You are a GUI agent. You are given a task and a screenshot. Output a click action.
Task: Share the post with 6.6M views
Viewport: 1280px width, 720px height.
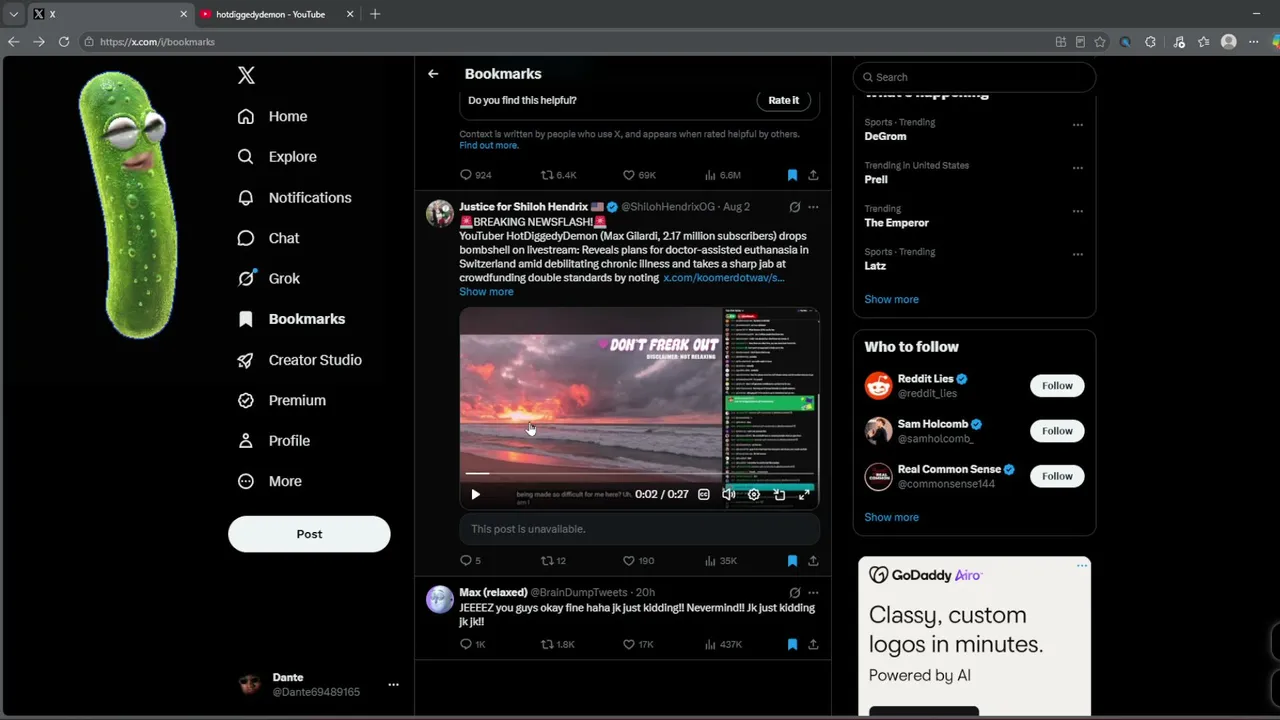pos(813,175)
